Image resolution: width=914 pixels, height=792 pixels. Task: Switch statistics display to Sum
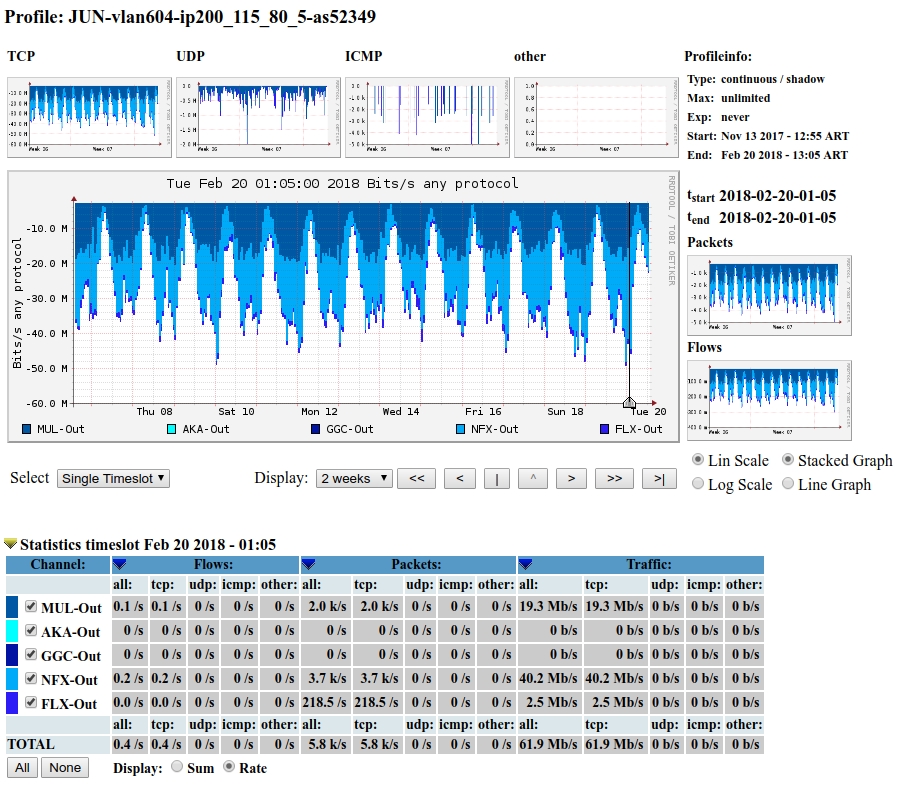point(177,767)
